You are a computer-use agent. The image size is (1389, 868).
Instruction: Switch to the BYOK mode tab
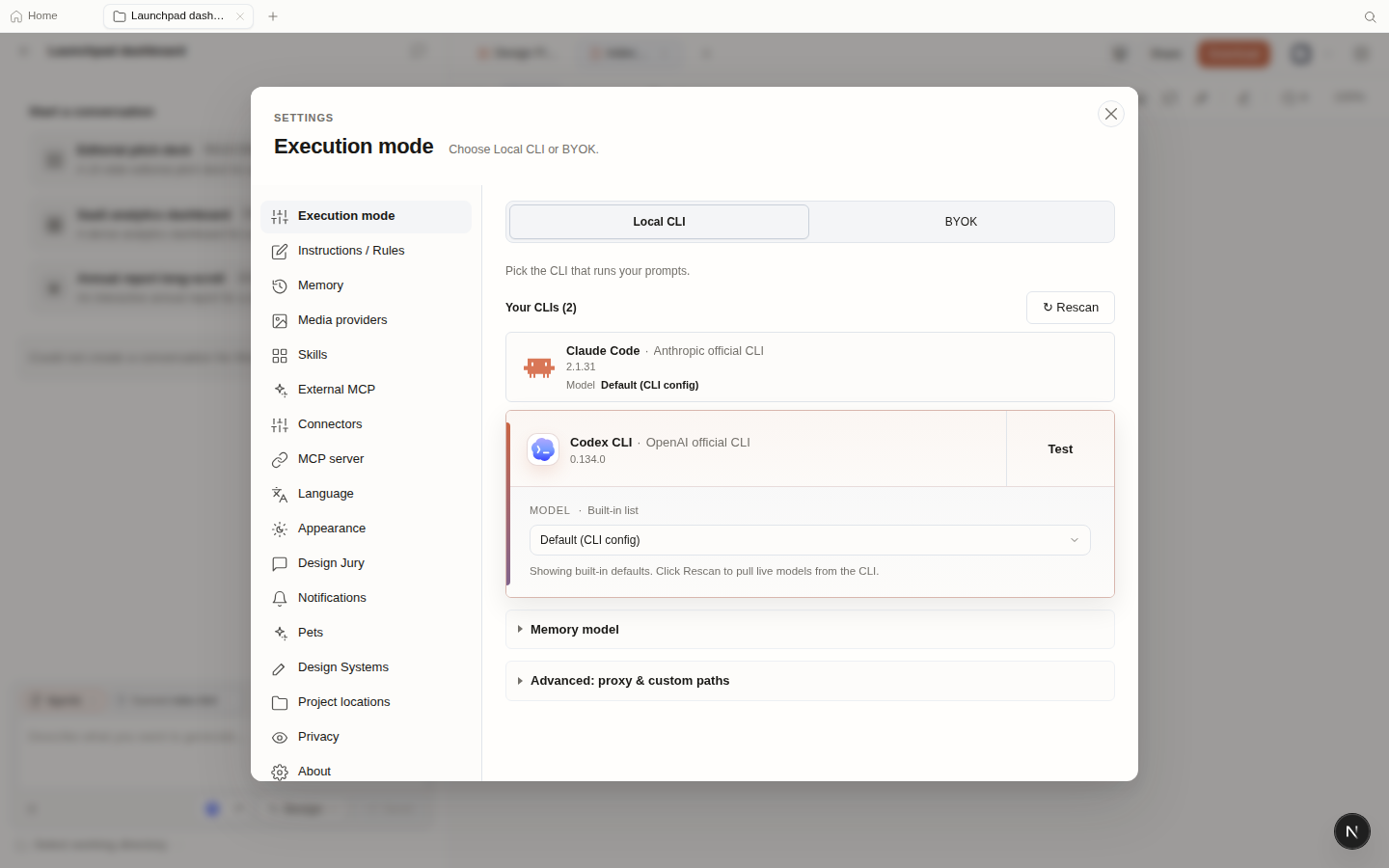pos(961,222)
